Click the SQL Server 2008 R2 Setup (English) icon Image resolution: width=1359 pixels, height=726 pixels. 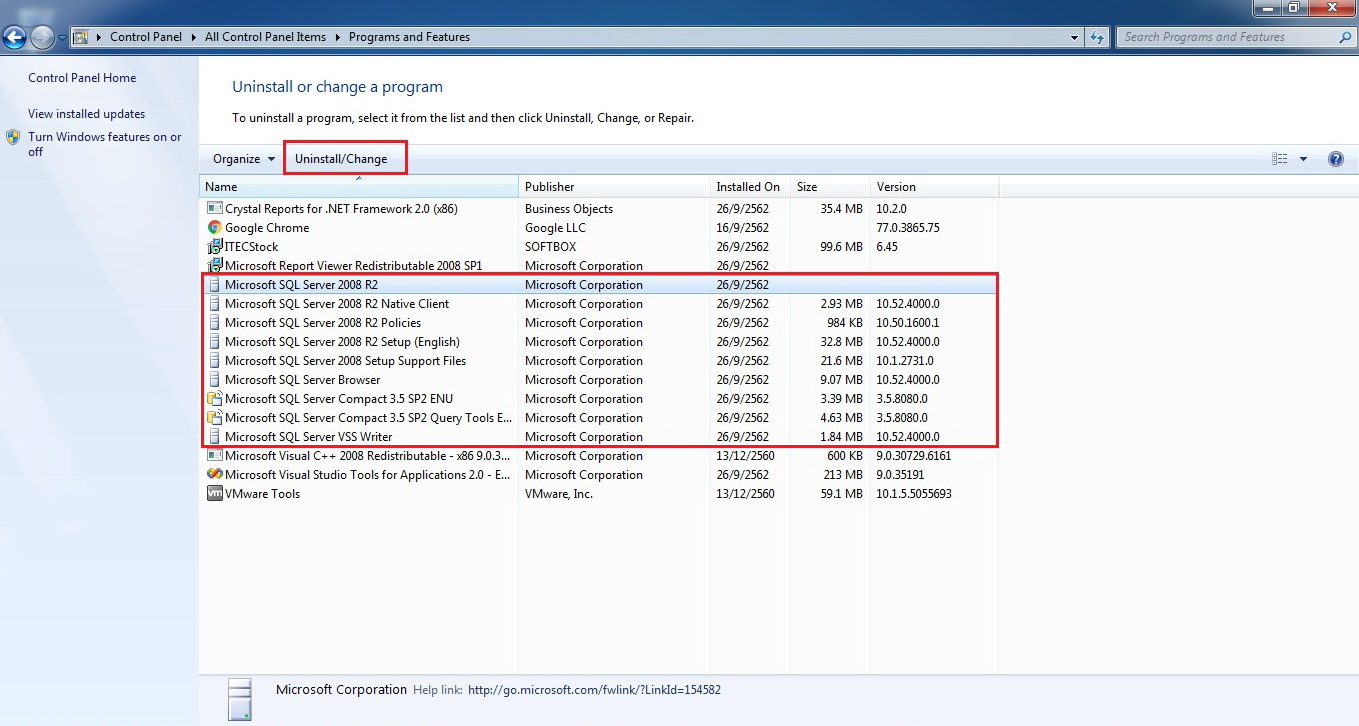click(214, 342)
